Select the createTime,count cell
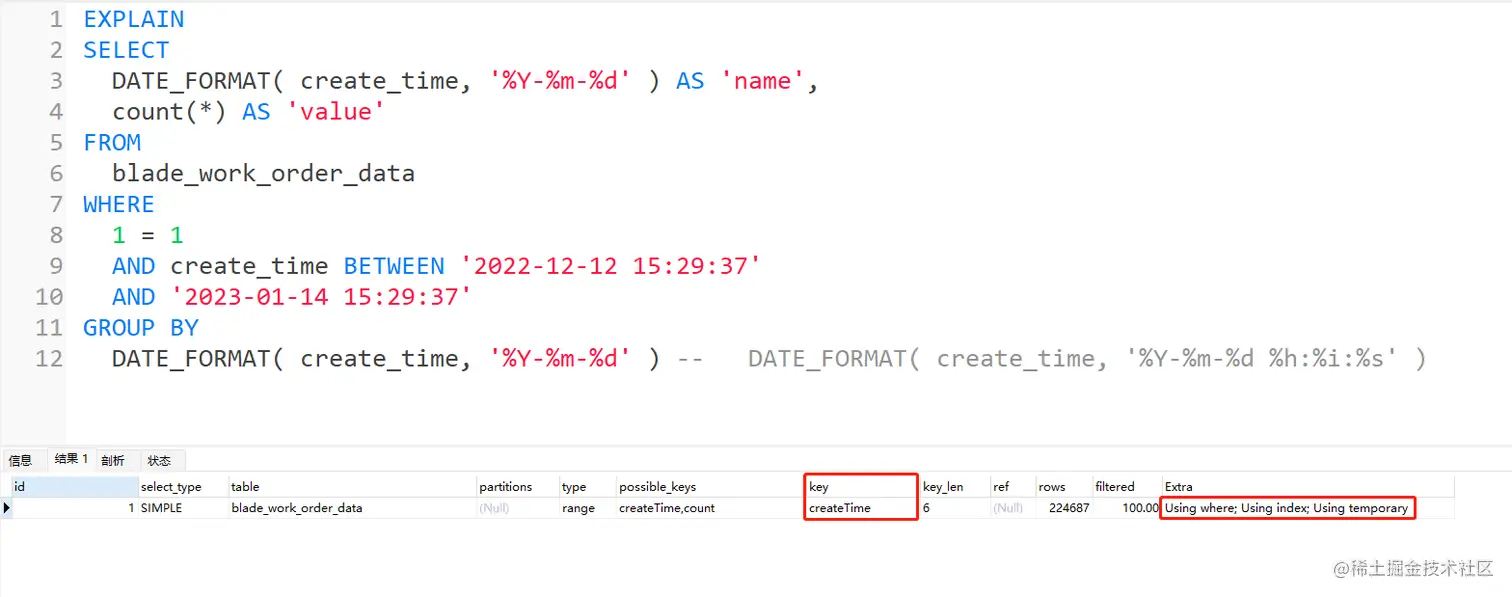 [711, 508]
